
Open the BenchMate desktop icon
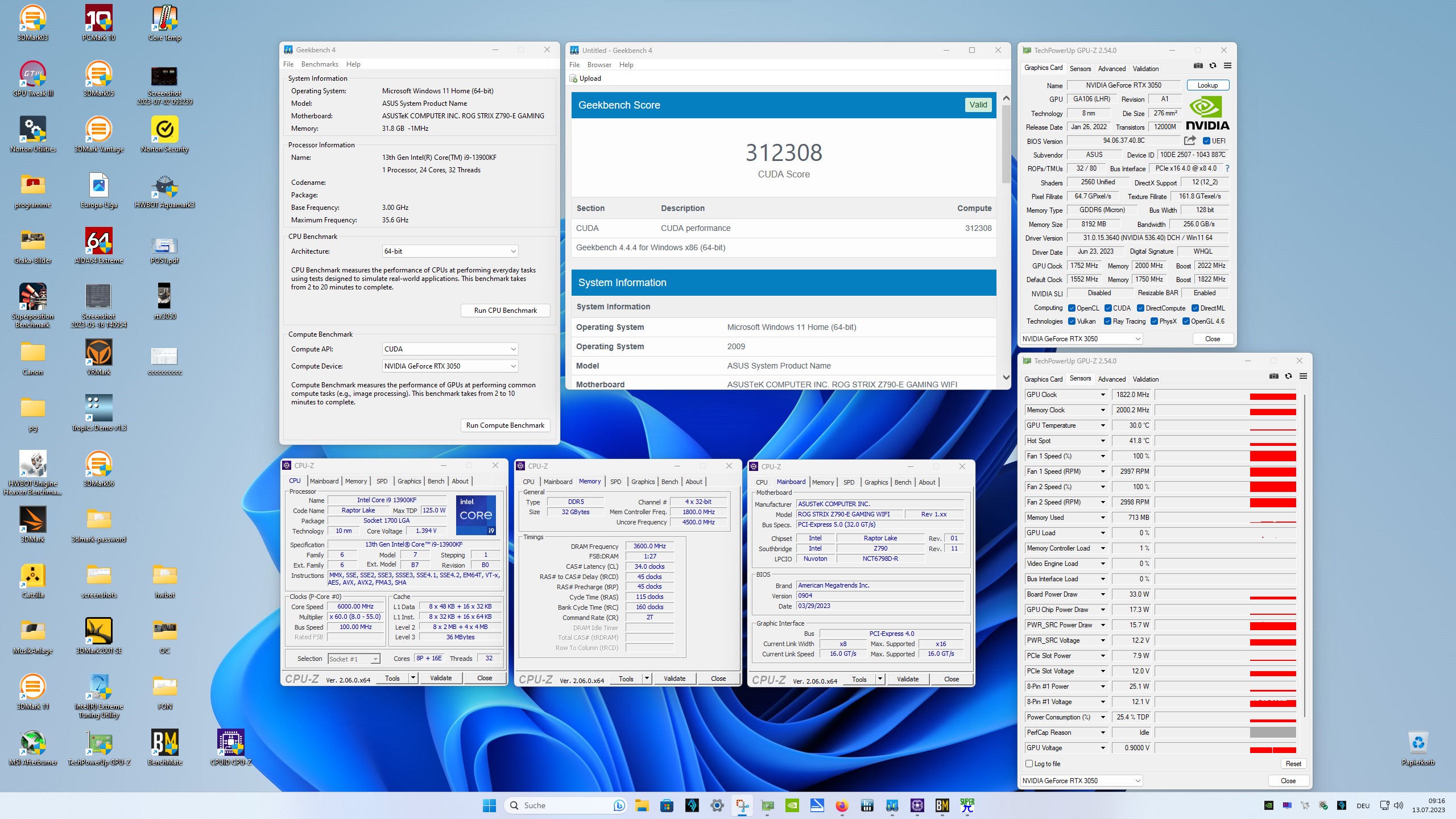164,747
